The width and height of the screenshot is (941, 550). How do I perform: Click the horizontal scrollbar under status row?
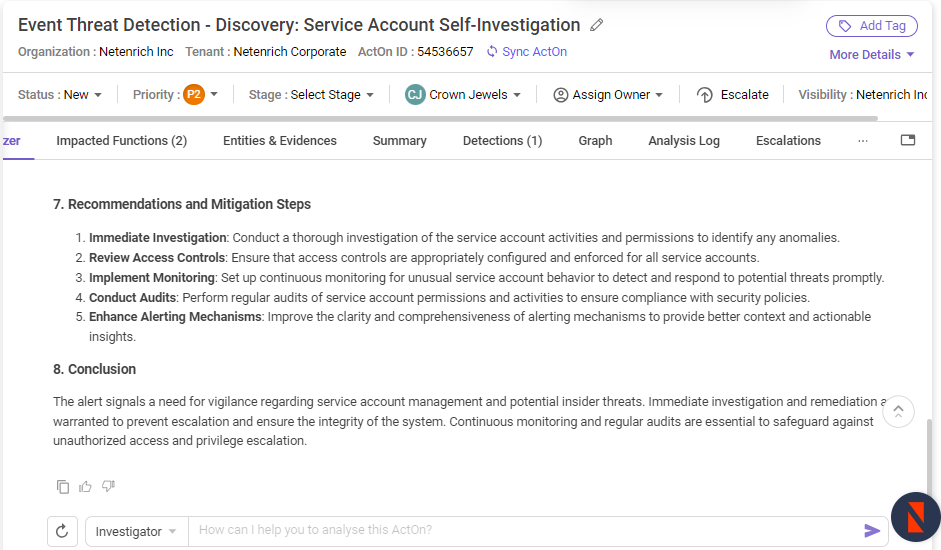point(440,118)
